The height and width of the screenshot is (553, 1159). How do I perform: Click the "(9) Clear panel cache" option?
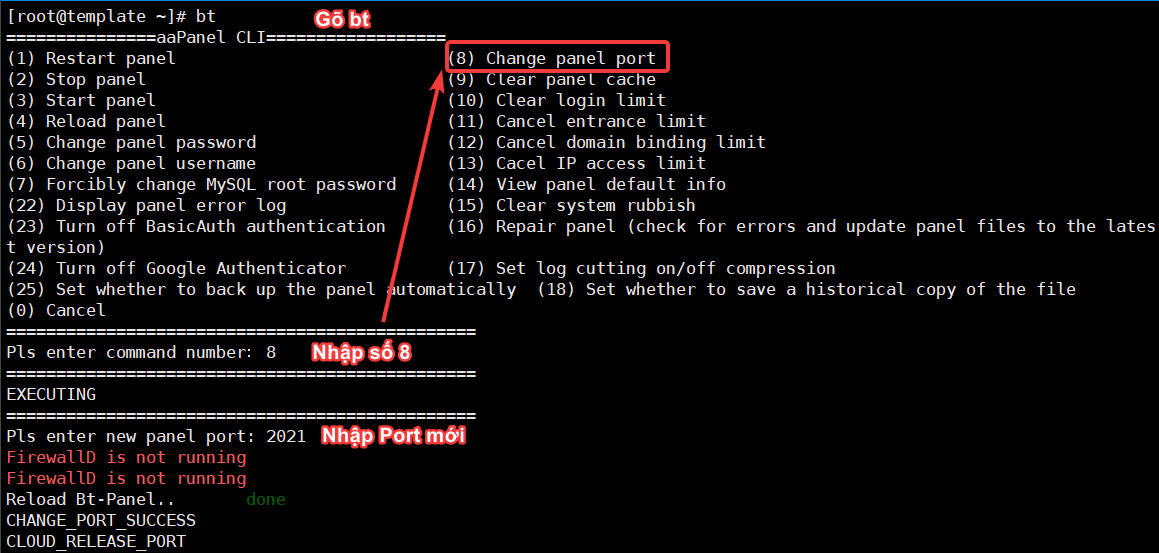tap(551, 79)
